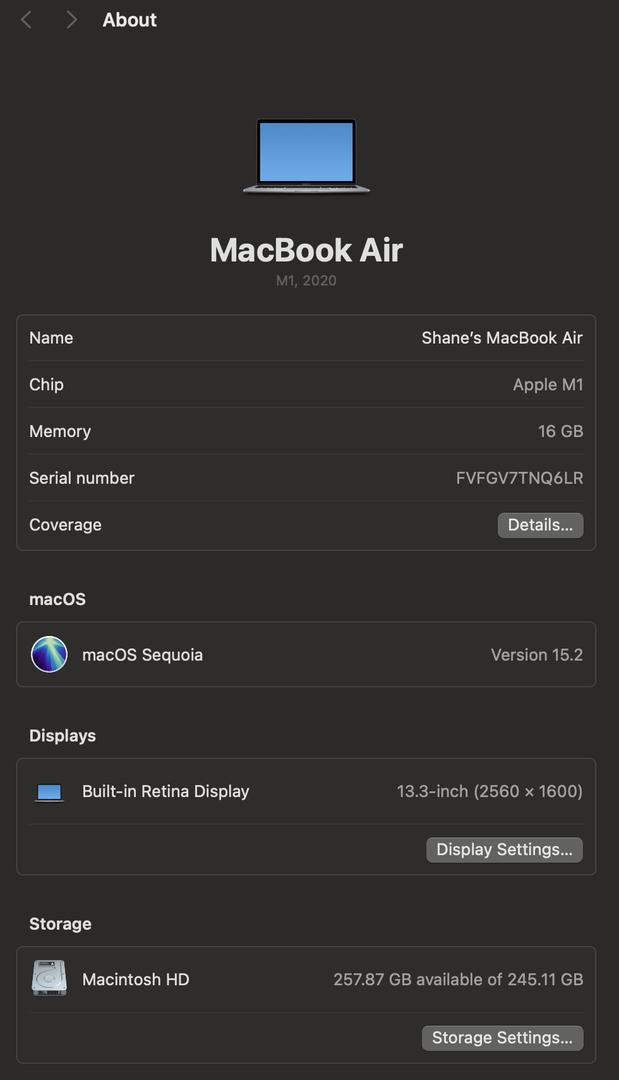
Task: Open Storage Settings
Action: coord(502,1038)
